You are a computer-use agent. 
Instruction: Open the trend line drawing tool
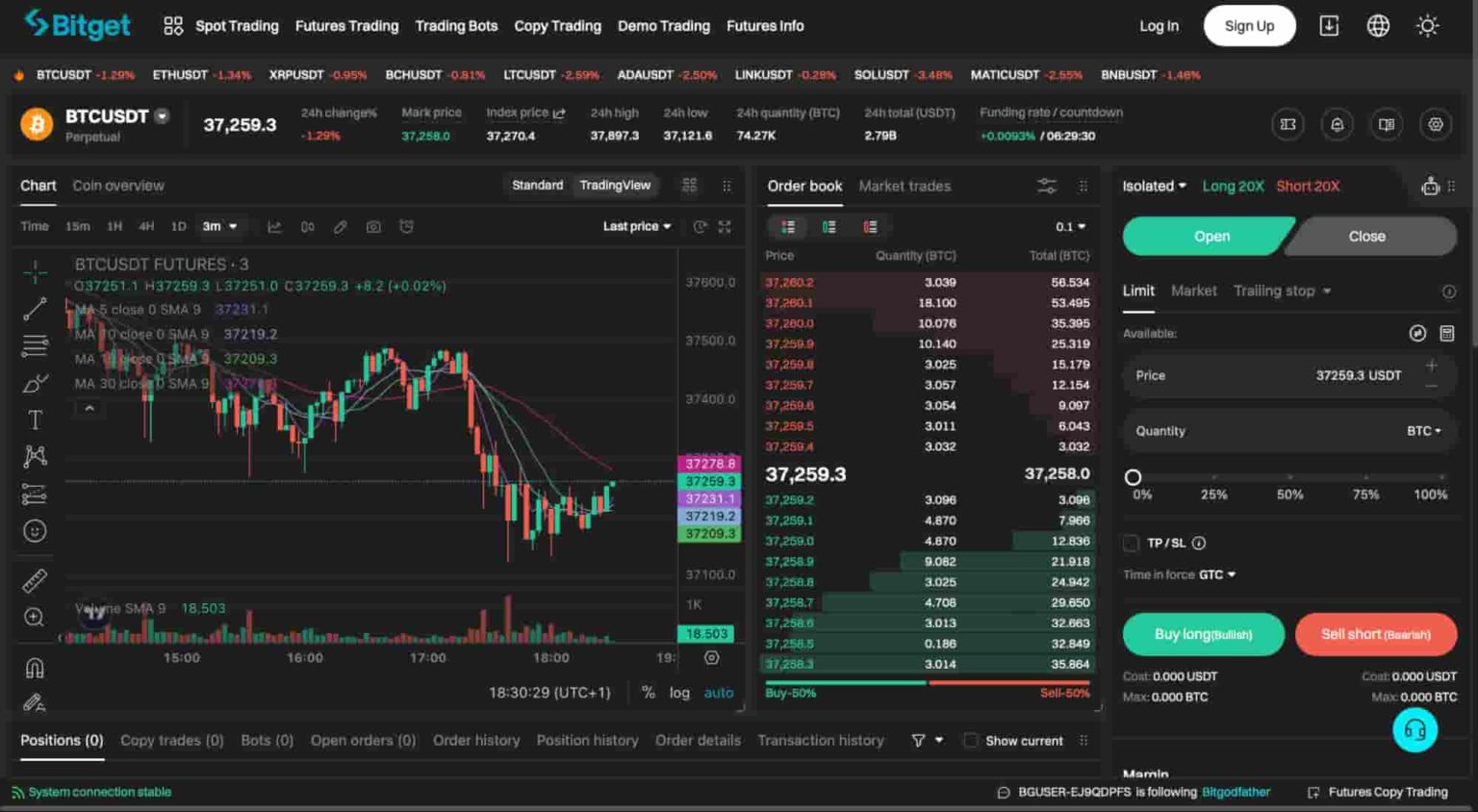pyautogui.click(x=34, y=307)
